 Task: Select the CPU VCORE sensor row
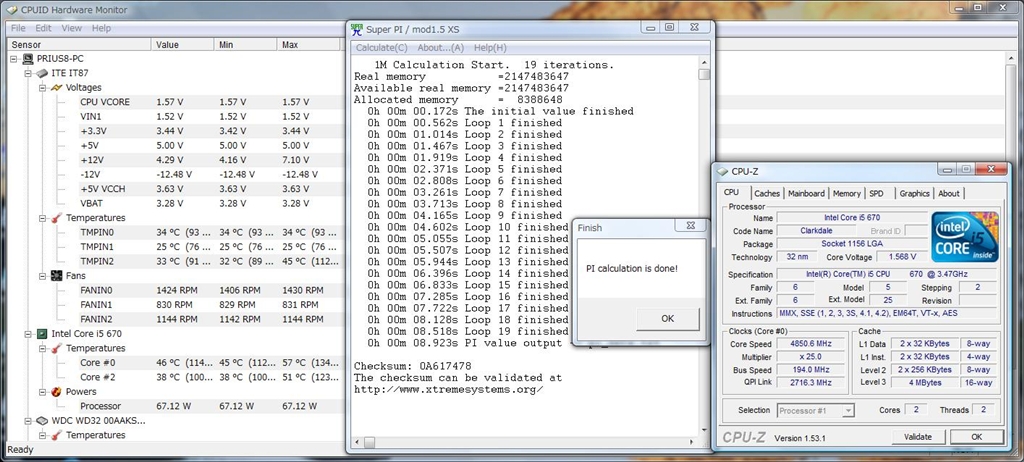(x=105, y=102)
